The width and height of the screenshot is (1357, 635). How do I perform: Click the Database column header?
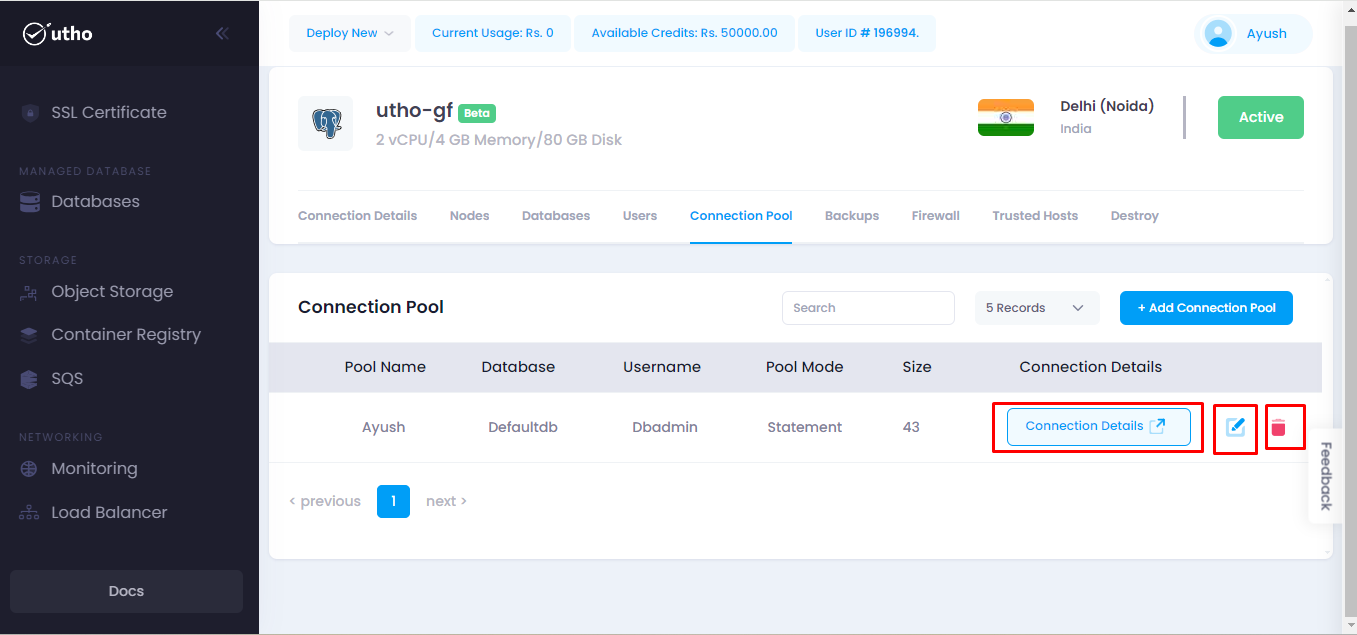(518, 367)
